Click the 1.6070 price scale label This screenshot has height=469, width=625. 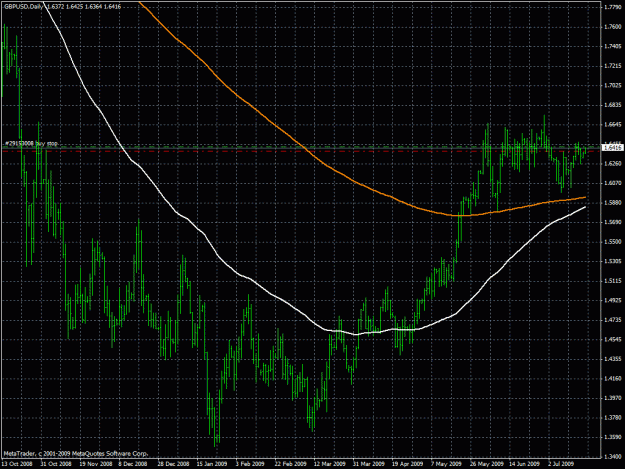[613, 183]
